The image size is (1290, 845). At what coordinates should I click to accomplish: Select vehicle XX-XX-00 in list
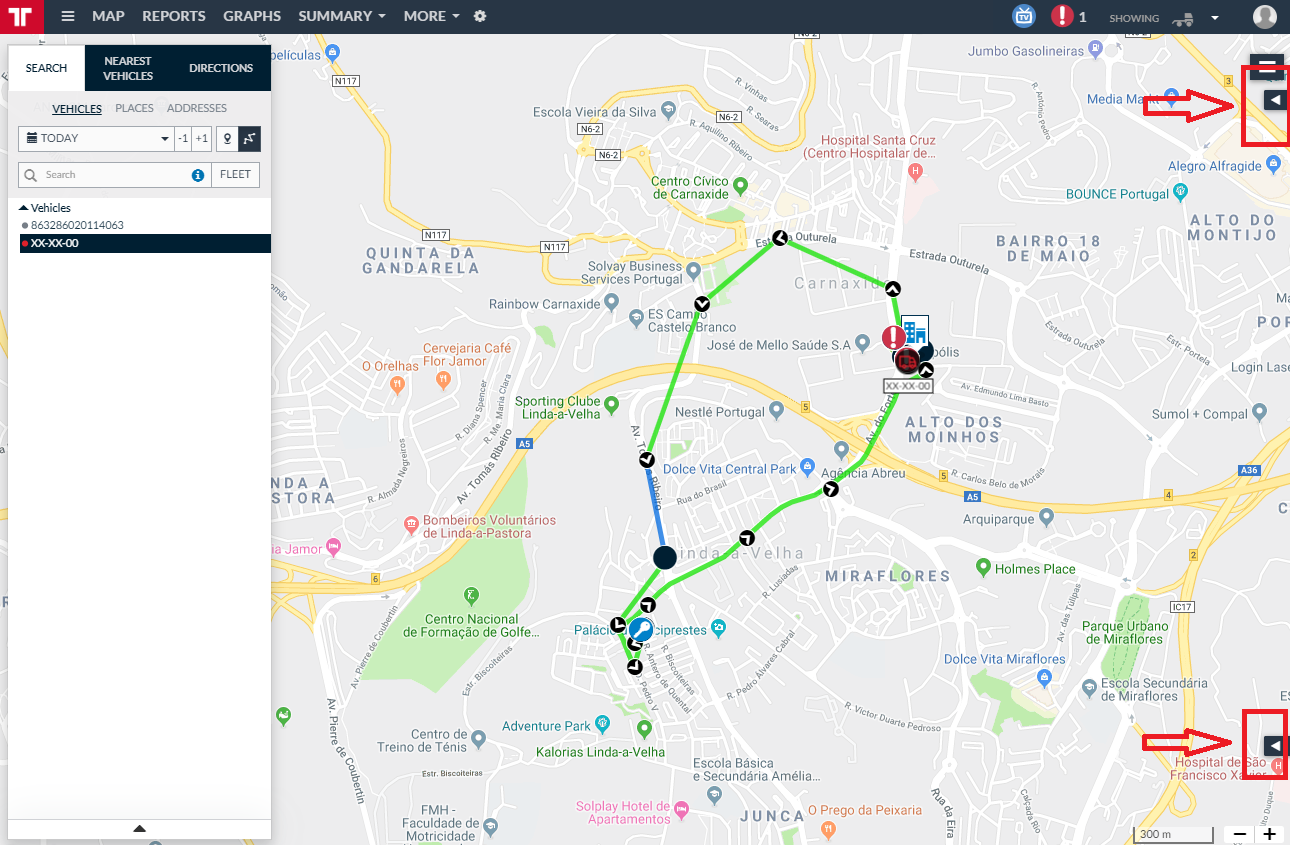click(145, 243)
